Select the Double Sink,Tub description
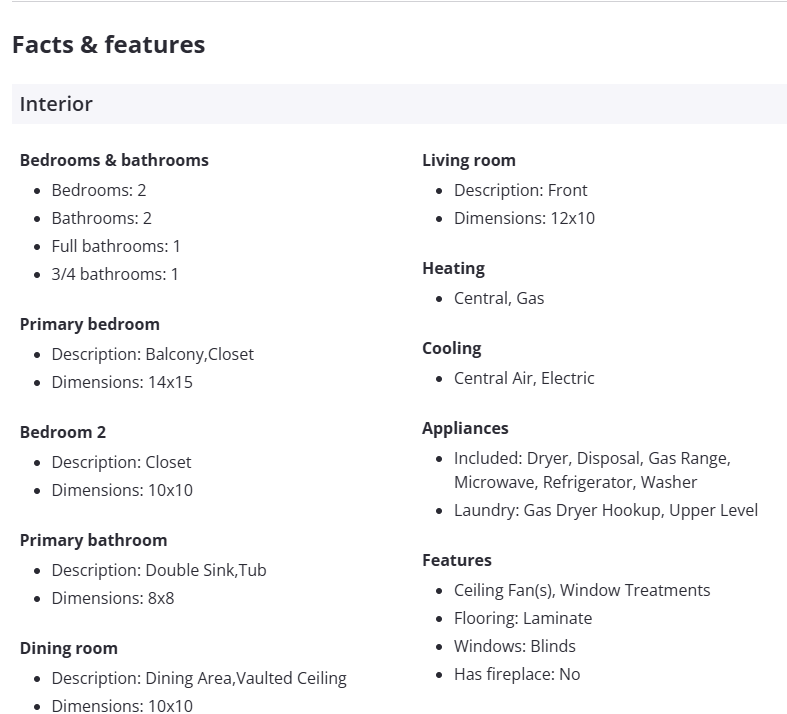 pos(205,570)
